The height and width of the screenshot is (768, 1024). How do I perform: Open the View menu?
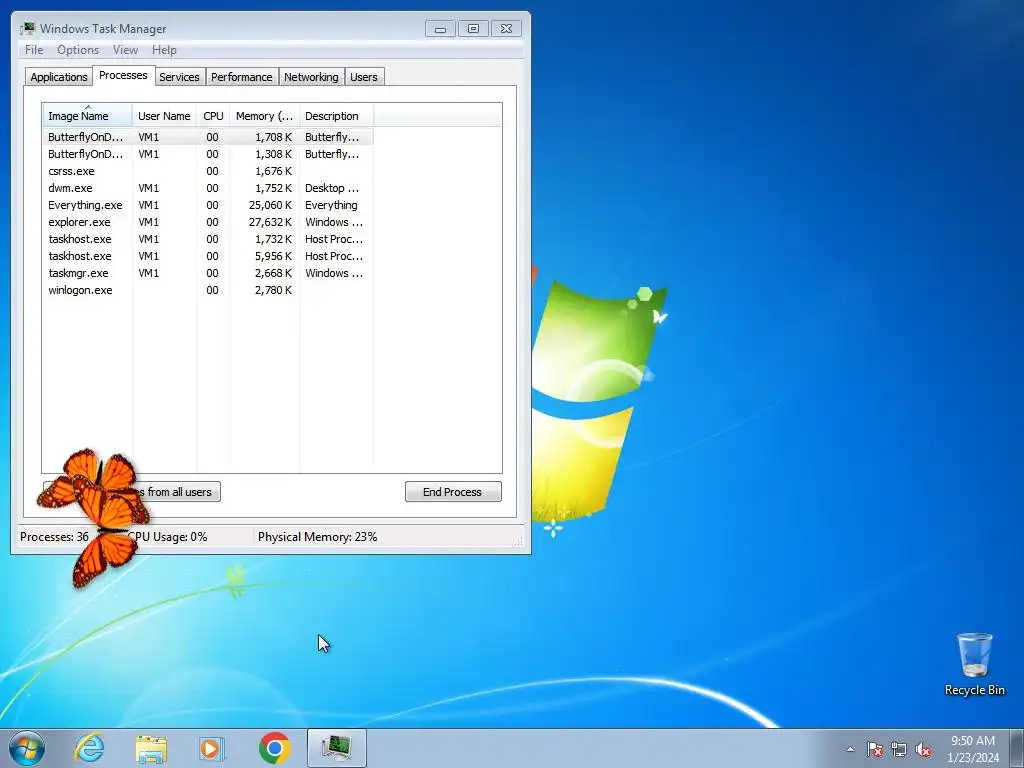(125, 50)
